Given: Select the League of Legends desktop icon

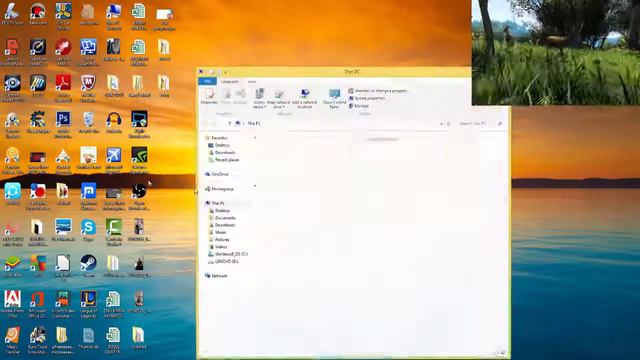Looking at the screenshot, I should (x=88, y=303).
